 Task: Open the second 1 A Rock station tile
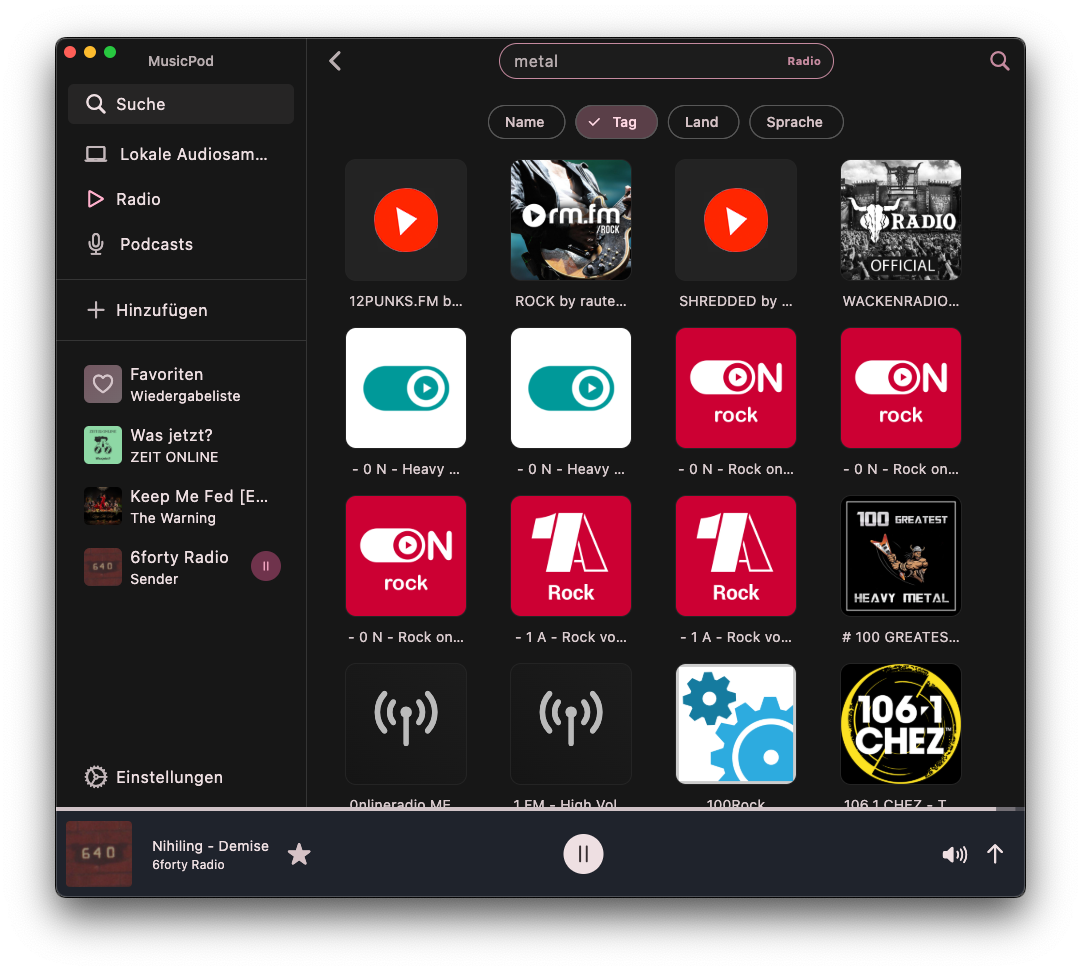[x=736, y=556]
